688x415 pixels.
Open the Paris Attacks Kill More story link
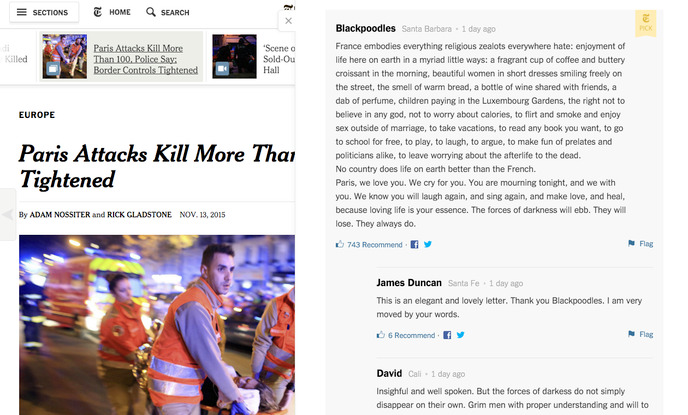(146, 59)
